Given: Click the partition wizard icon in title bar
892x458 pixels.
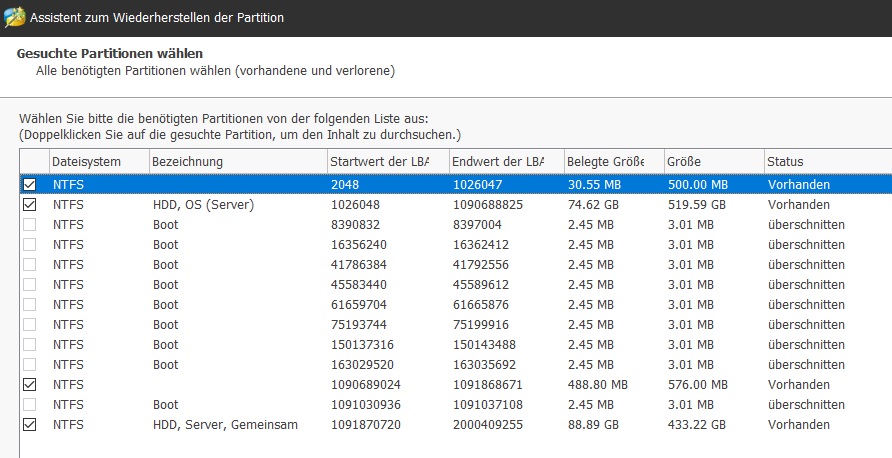Looking at the screenshot, I should (x=13, y=17).
